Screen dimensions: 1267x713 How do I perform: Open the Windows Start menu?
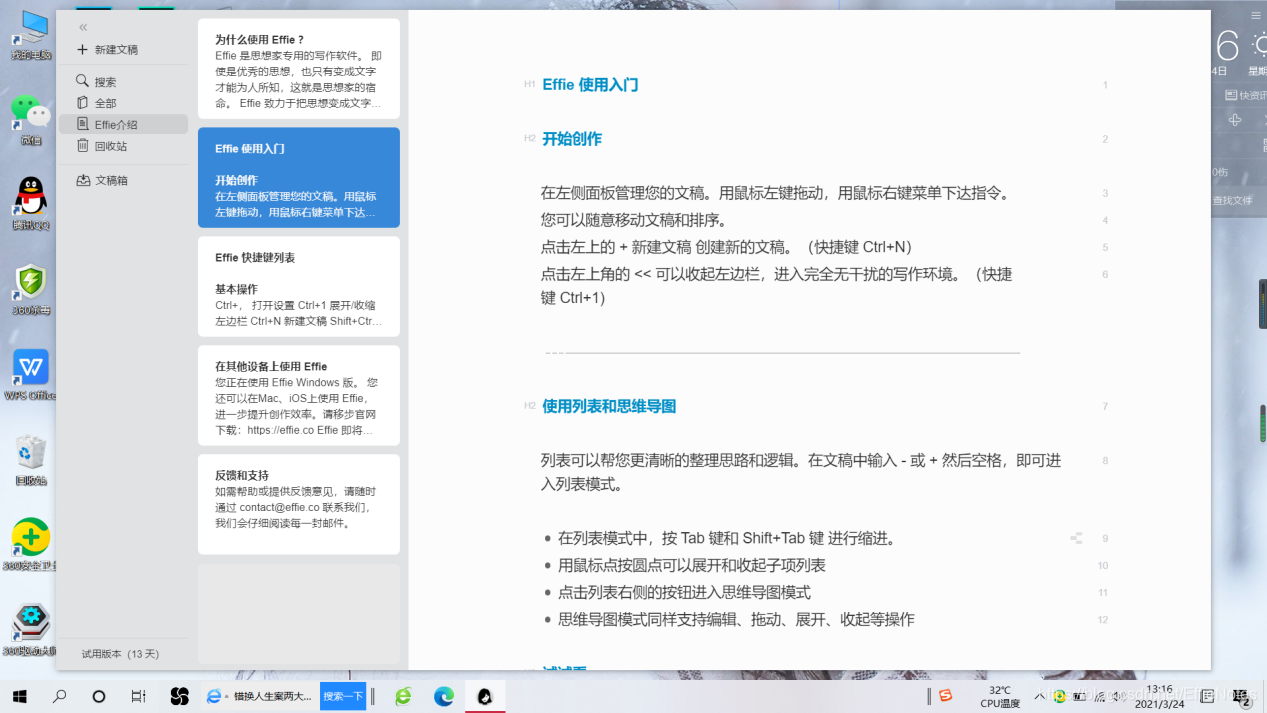pos(19,696)
